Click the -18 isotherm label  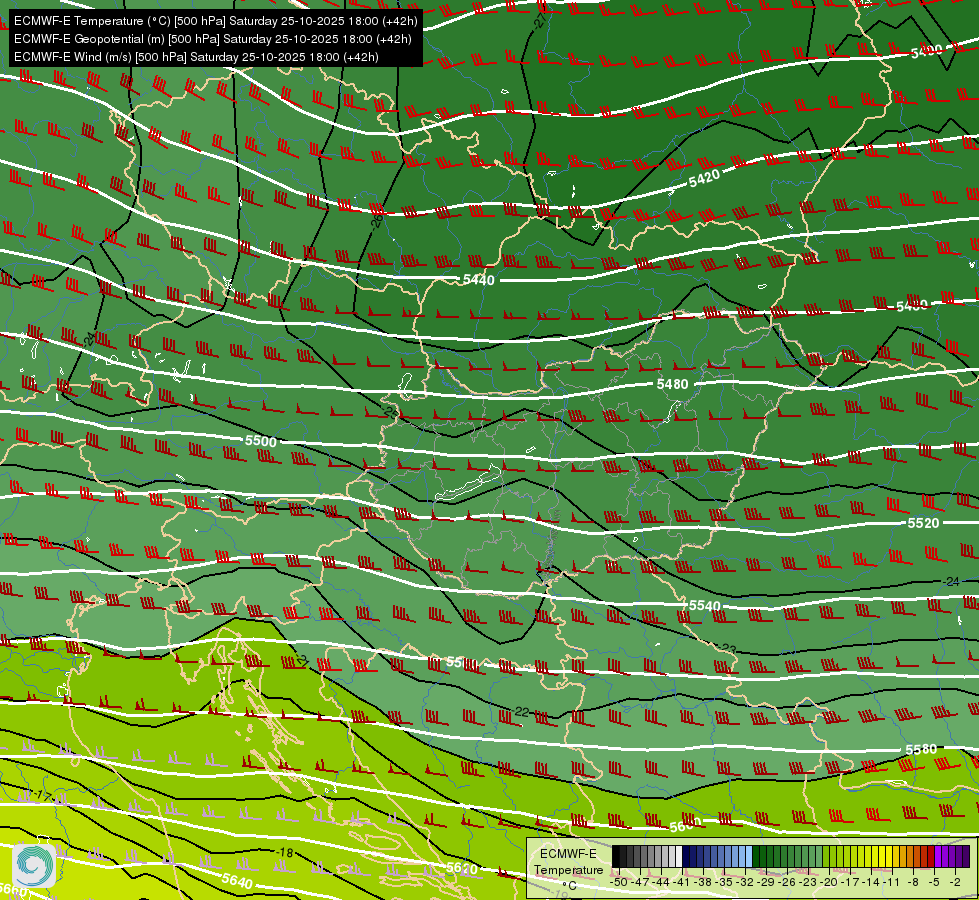(x=285, y=853)
